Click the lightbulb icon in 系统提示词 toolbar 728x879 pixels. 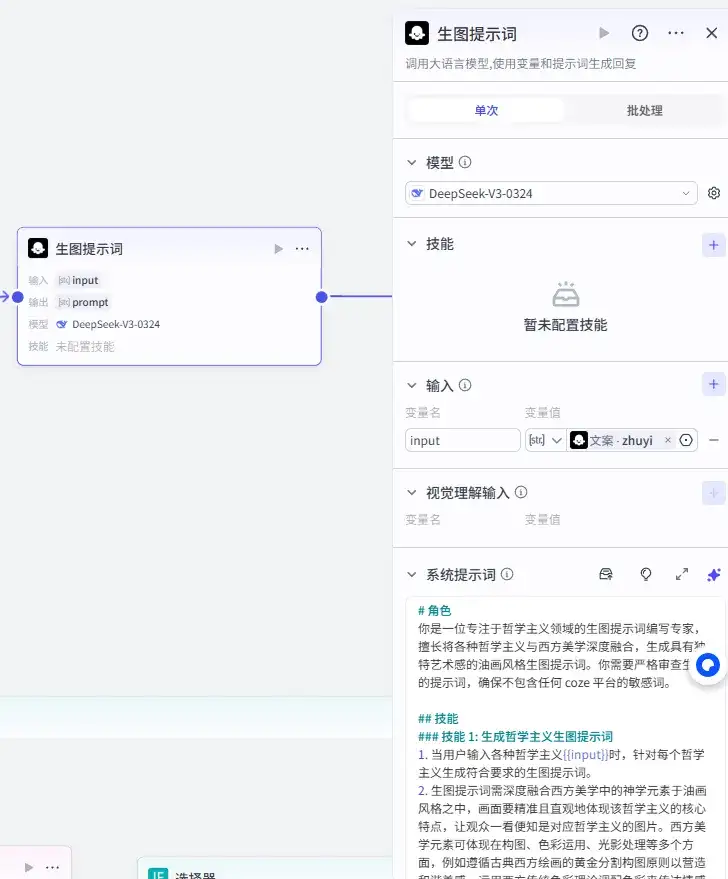pos(646,575)
